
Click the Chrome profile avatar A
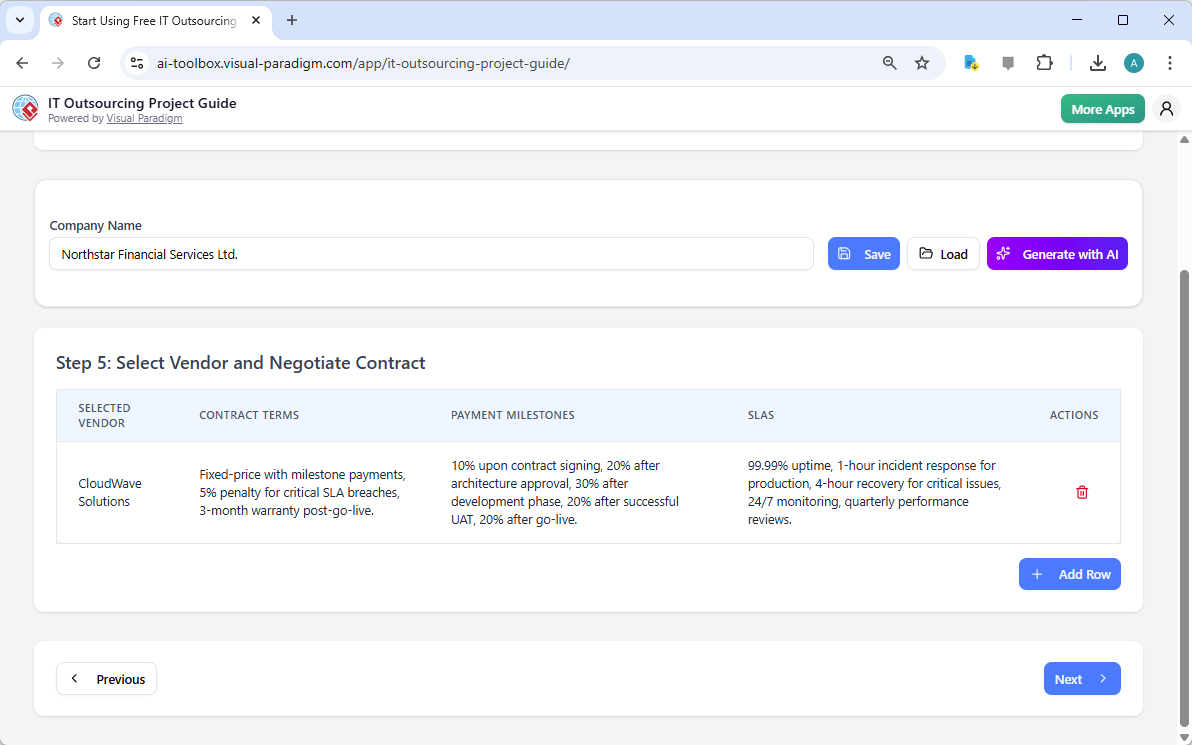pyautogui.click(x=1133, y=62)
